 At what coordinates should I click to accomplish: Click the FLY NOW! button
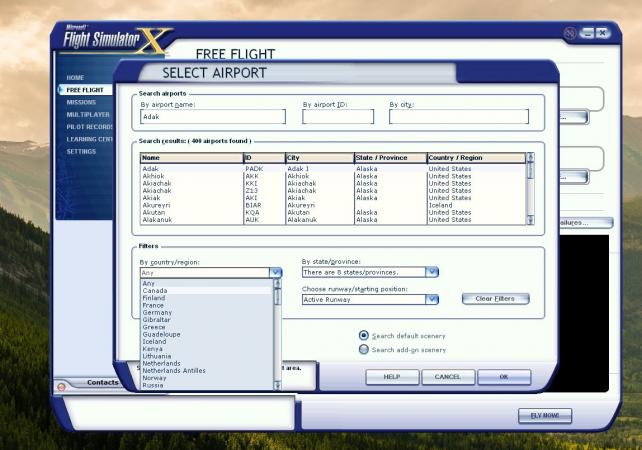pos(545,416)
